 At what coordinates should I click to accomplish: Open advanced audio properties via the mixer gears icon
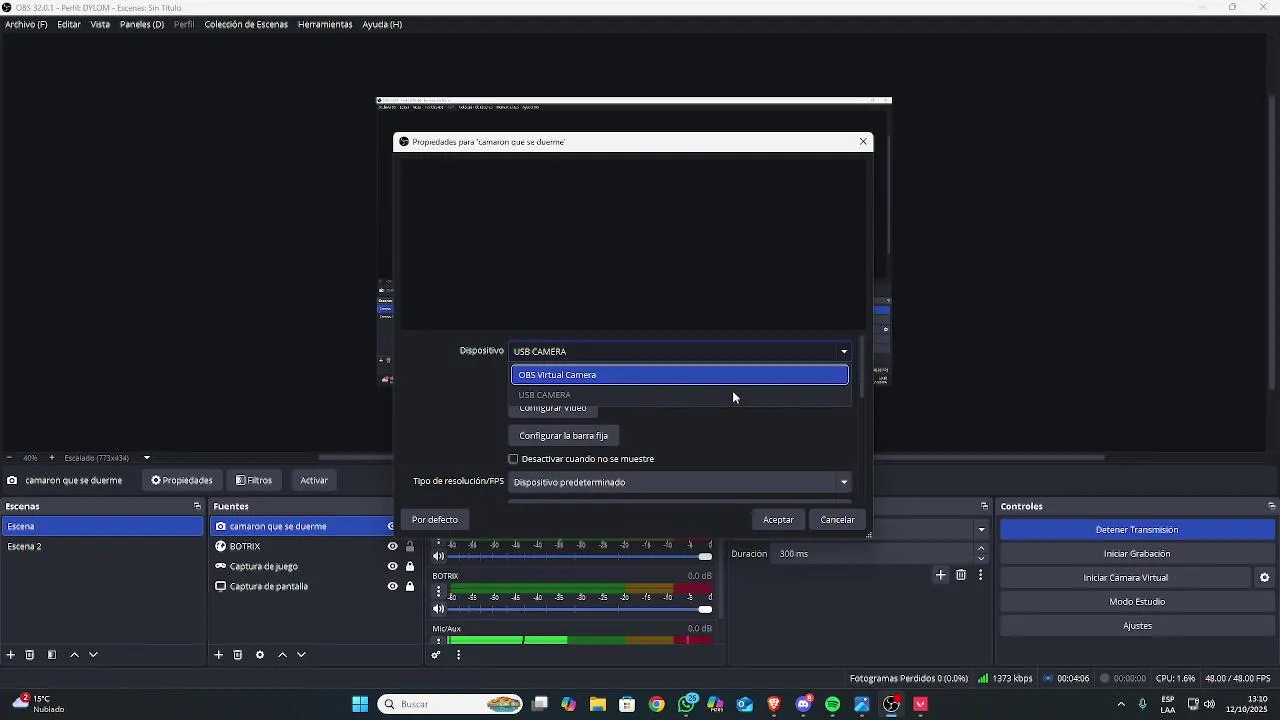pyautogui.click(x=436, y=655)
